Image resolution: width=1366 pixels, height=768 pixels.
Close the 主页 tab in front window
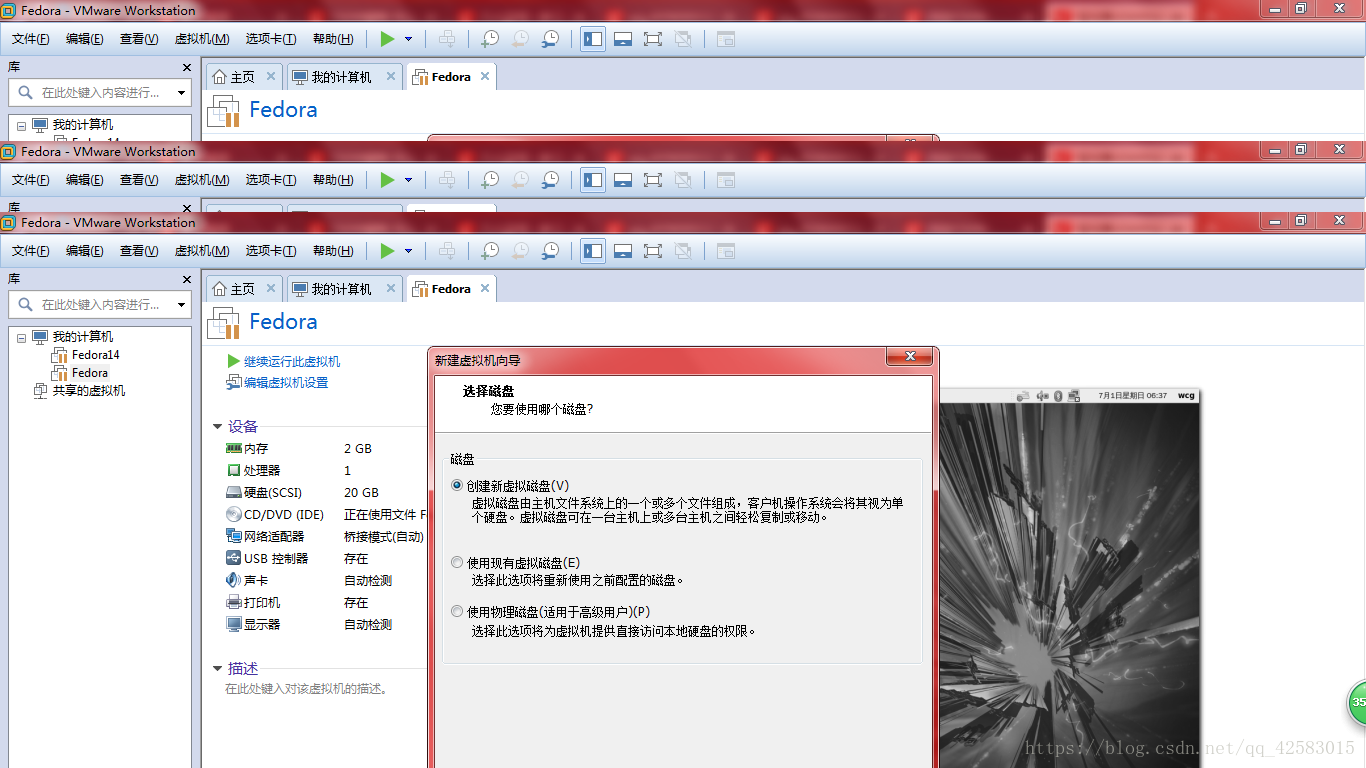pos(270,288)
